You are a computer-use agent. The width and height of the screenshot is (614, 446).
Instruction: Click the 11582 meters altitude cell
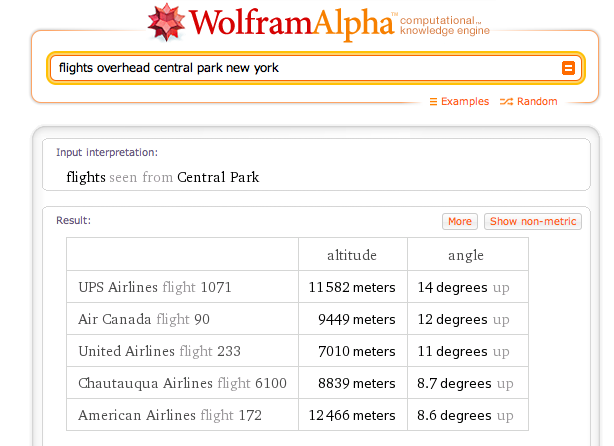(352, 287)
